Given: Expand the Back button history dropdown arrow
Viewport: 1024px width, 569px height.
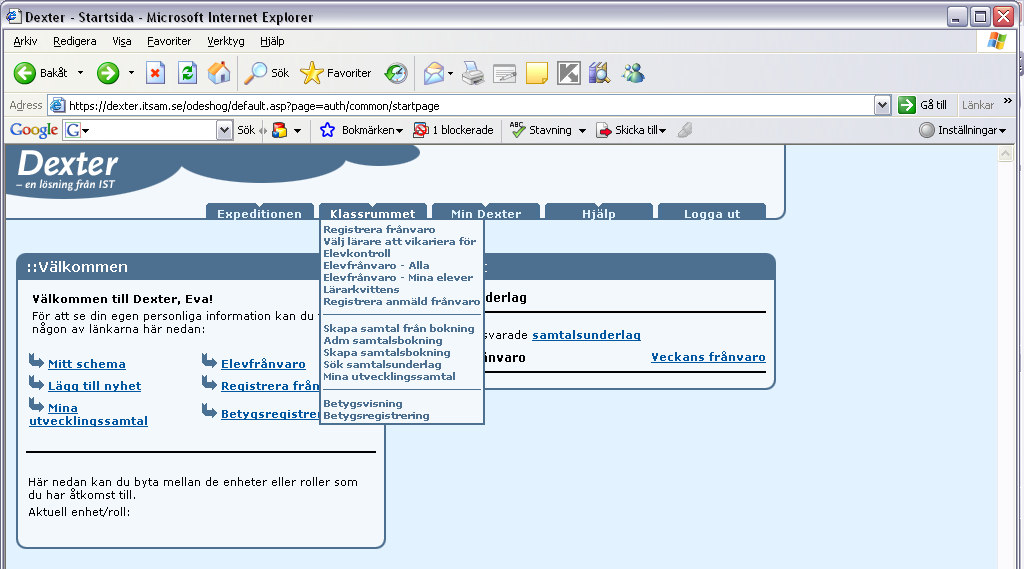Looking at the screenshot, I should (x=80, y=73).
